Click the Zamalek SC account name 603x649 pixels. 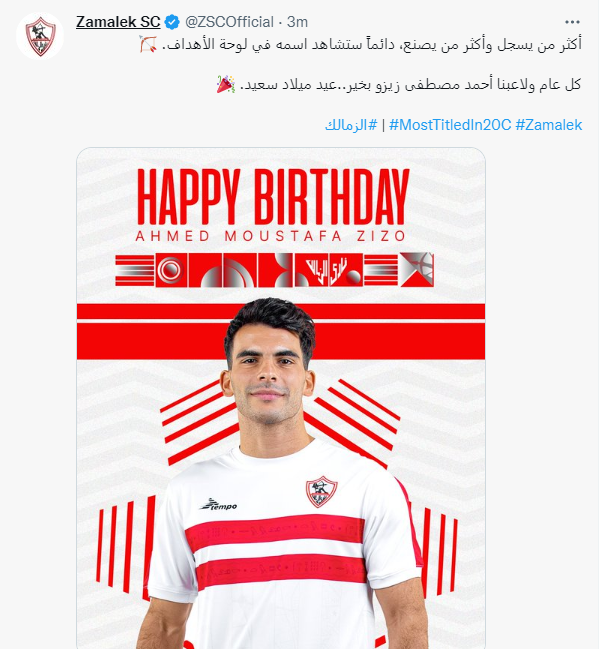118,22
